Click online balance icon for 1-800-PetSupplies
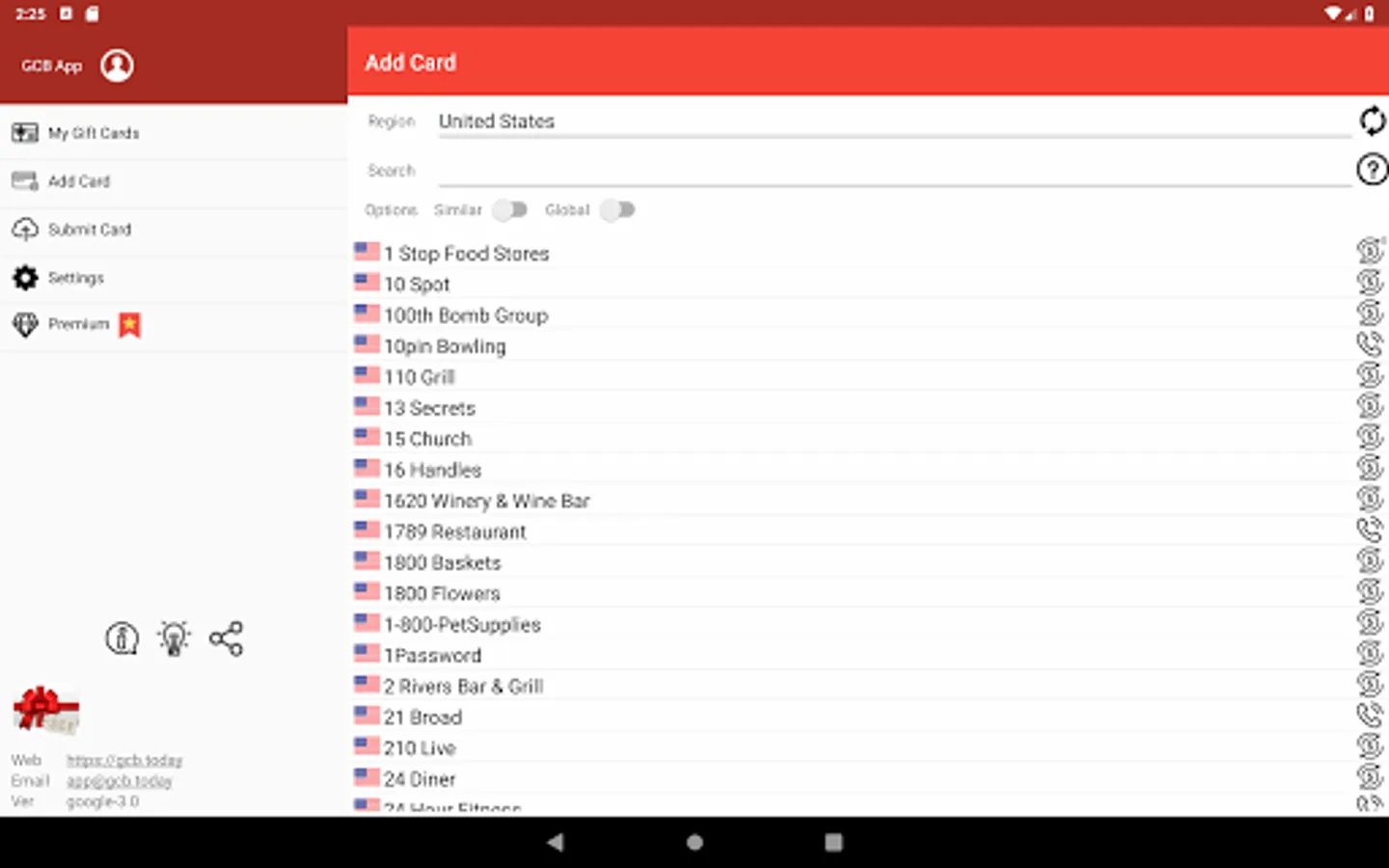The height and width of the screenshot is (868, 1389). 1370,622
